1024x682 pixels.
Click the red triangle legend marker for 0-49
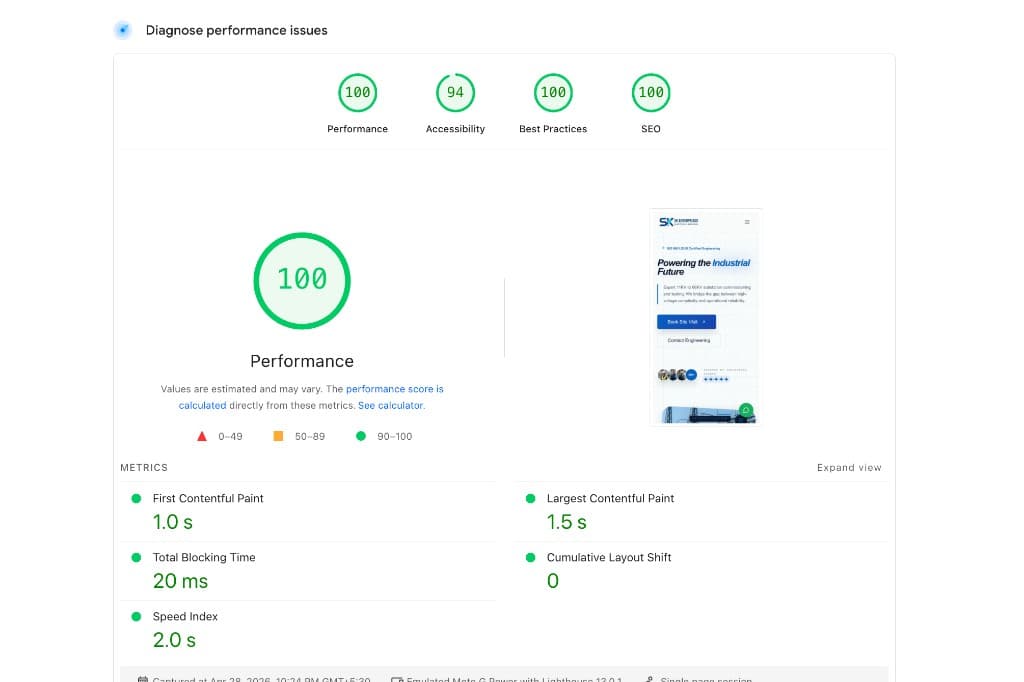point(203,435)
